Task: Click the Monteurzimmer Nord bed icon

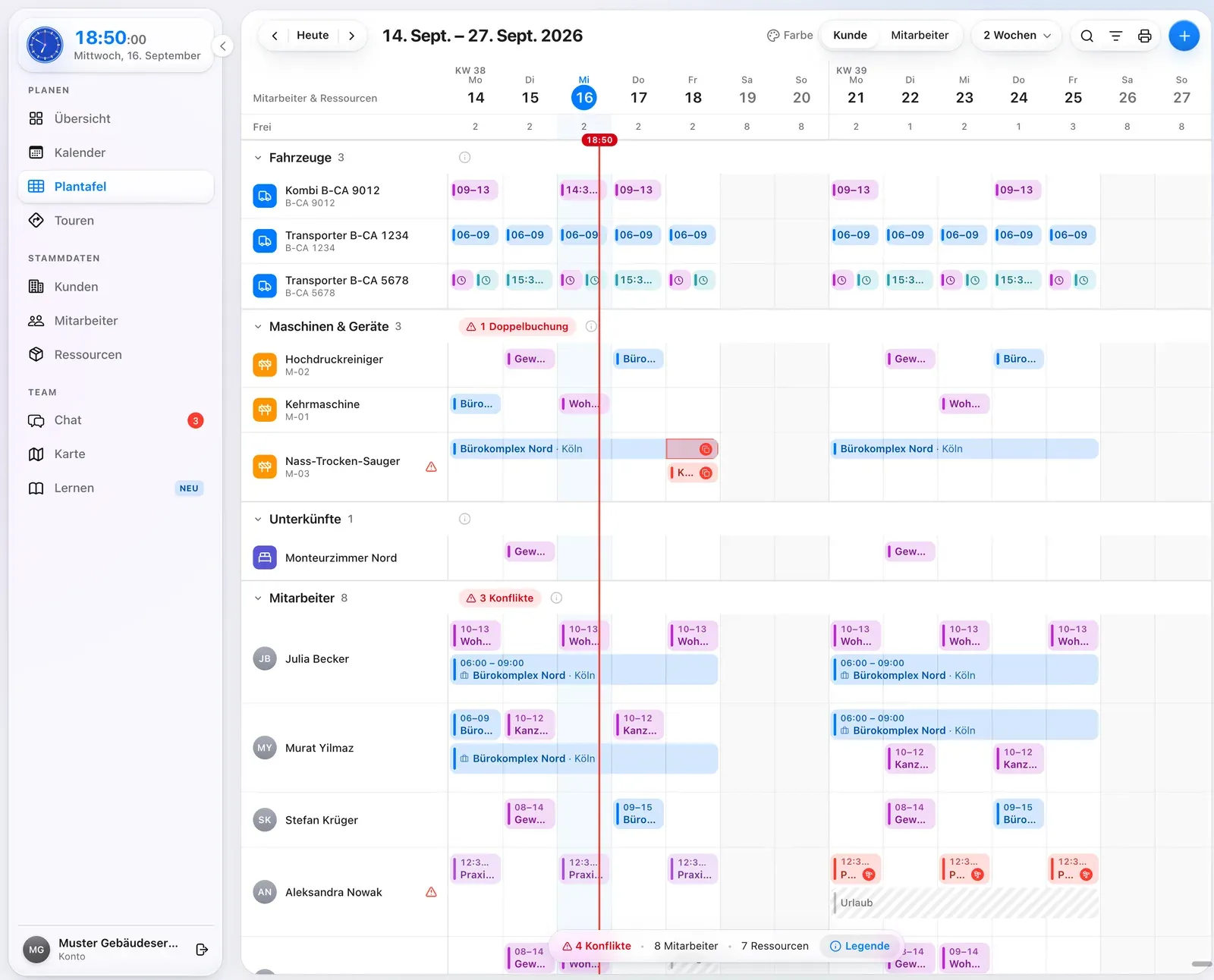Action: coord(265,558)
